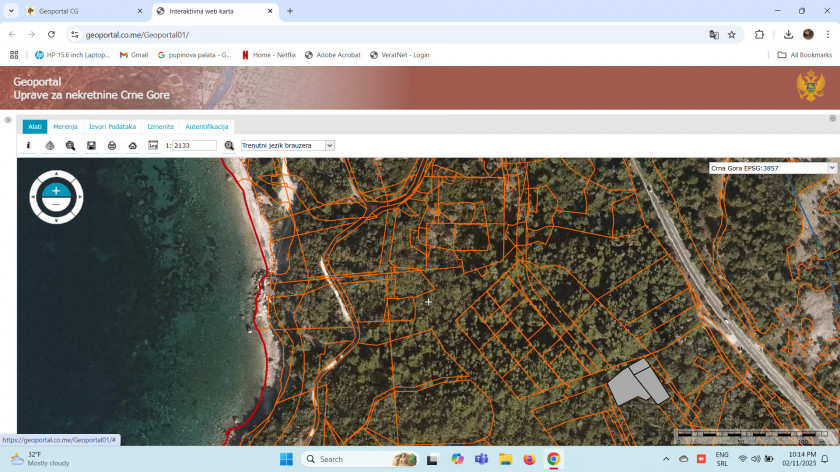The image size is (840, 472).
Task: Click the map scale input field
Action: 194,145
